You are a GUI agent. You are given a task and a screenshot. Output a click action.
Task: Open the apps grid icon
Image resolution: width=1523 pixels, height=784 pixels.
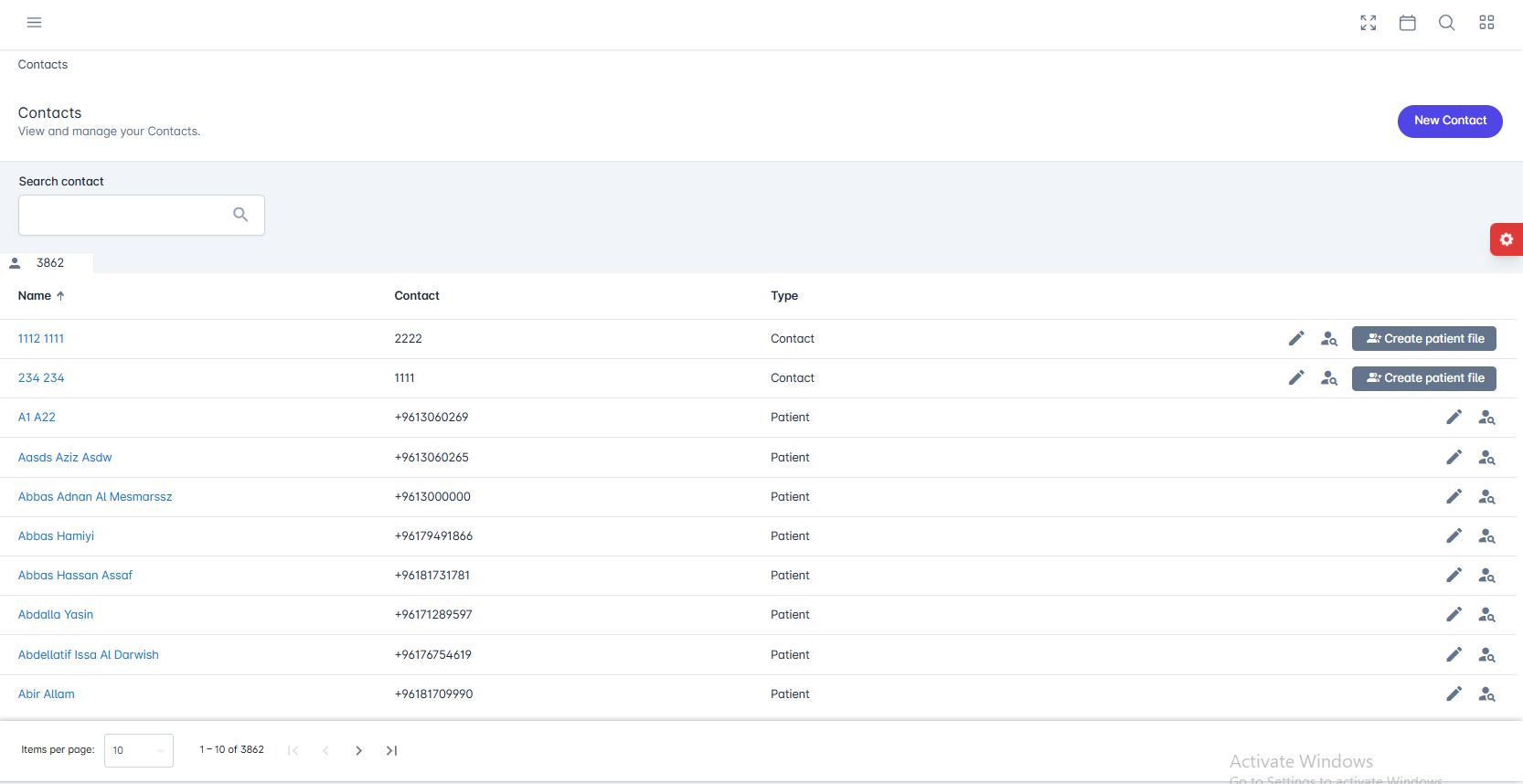pos(1486,23)
